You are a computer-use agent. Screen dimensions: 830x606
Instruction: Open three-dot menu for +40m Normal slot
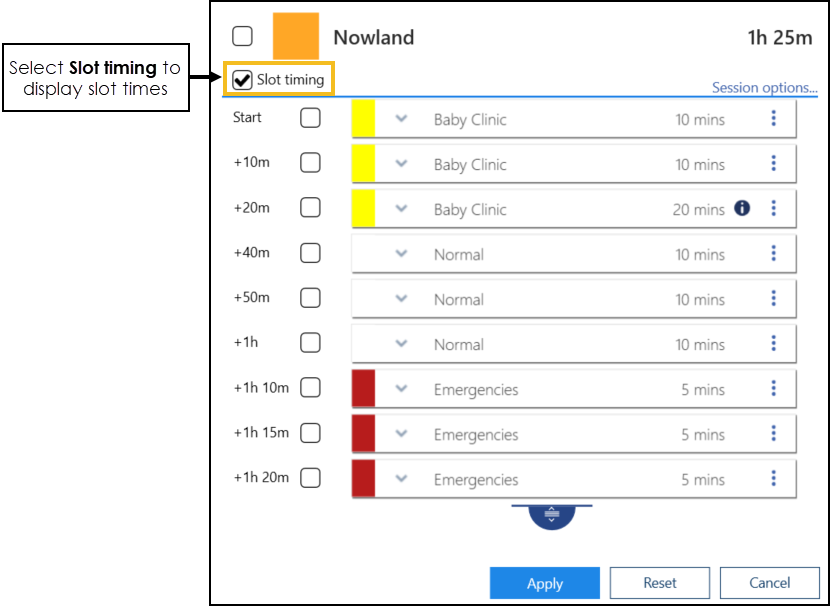pos(773,253)
